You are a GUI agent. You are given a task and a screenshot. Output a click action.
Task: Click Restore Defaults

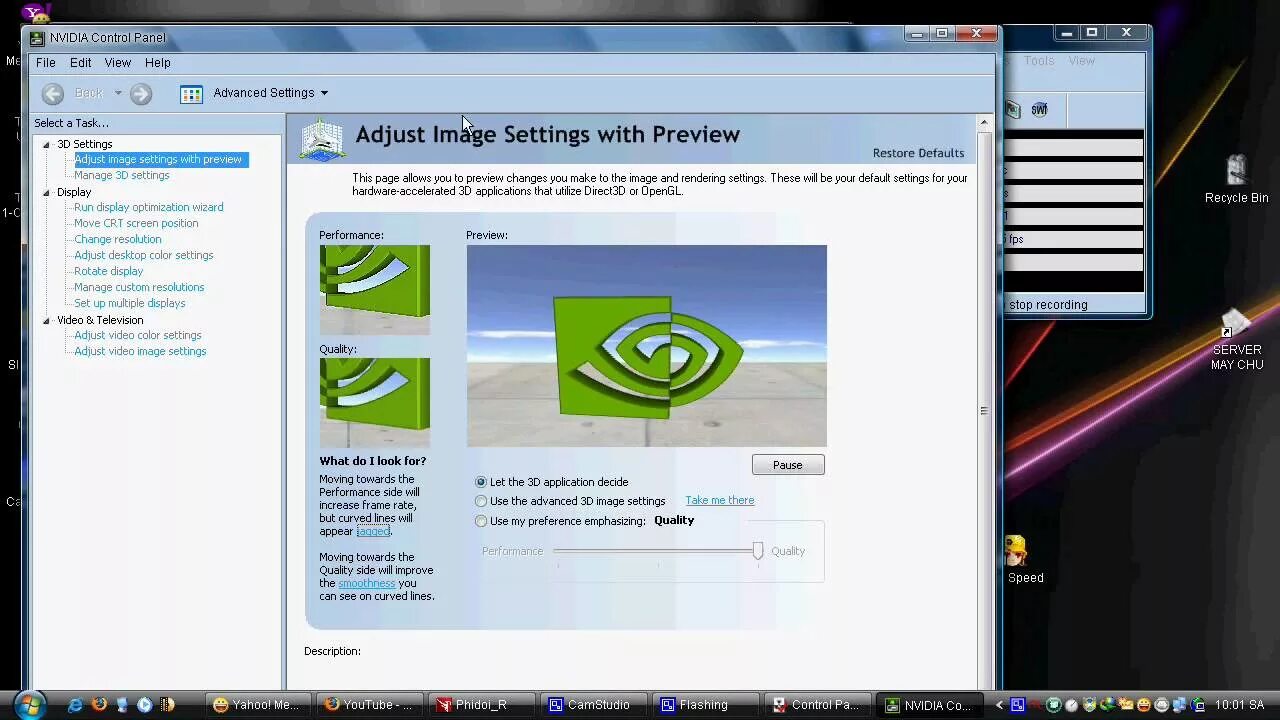(918, 153)
